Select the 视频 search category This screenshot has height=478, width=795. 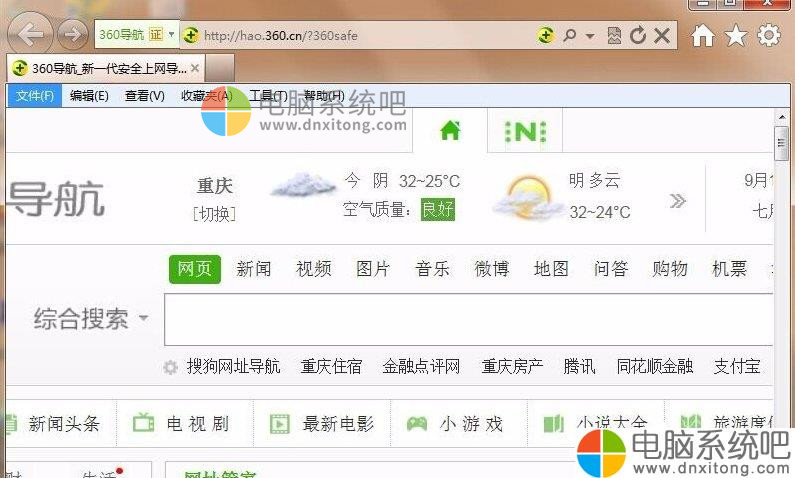pos(314,269)
